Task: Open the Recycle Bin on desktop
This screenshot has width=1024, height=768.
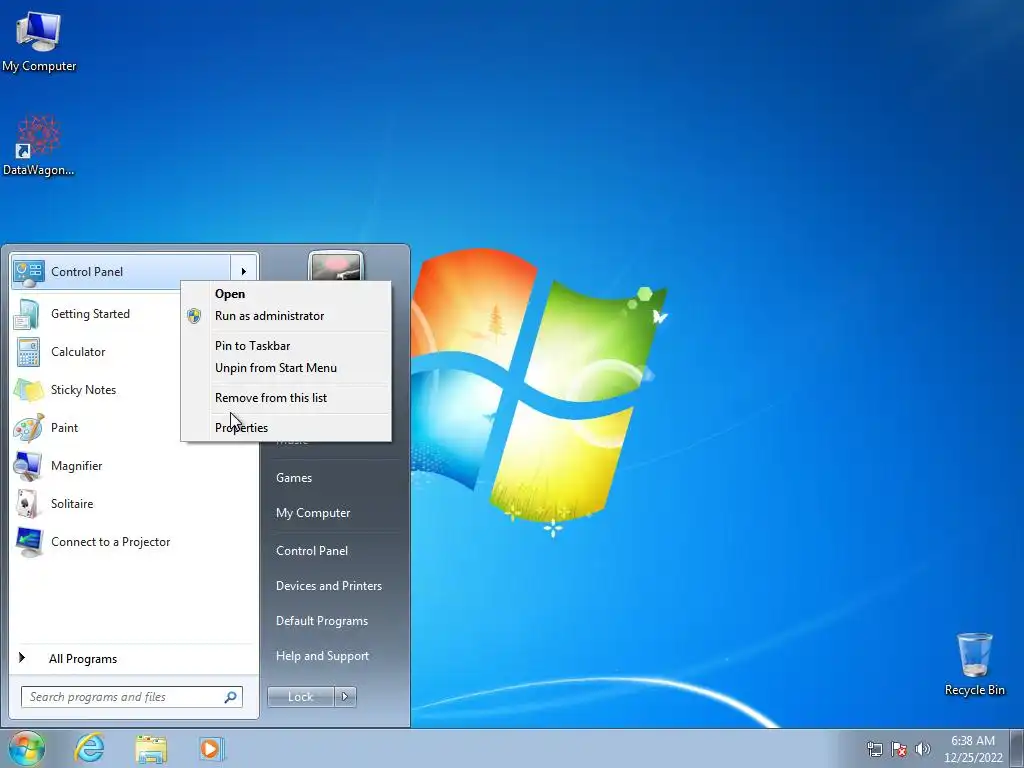Action: (974, 664)
